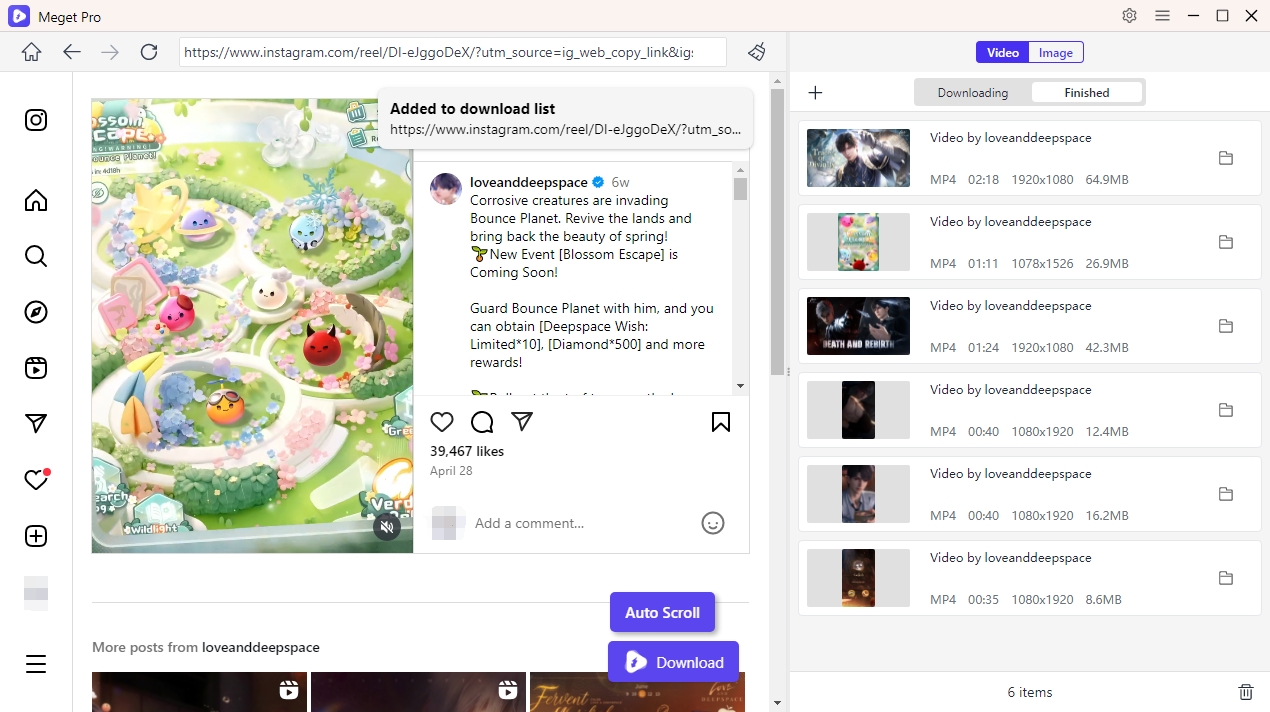1270x712 pixels.
Task: Click the Added to download list notification
Action: pyautogui.click(x=565, y=119)
